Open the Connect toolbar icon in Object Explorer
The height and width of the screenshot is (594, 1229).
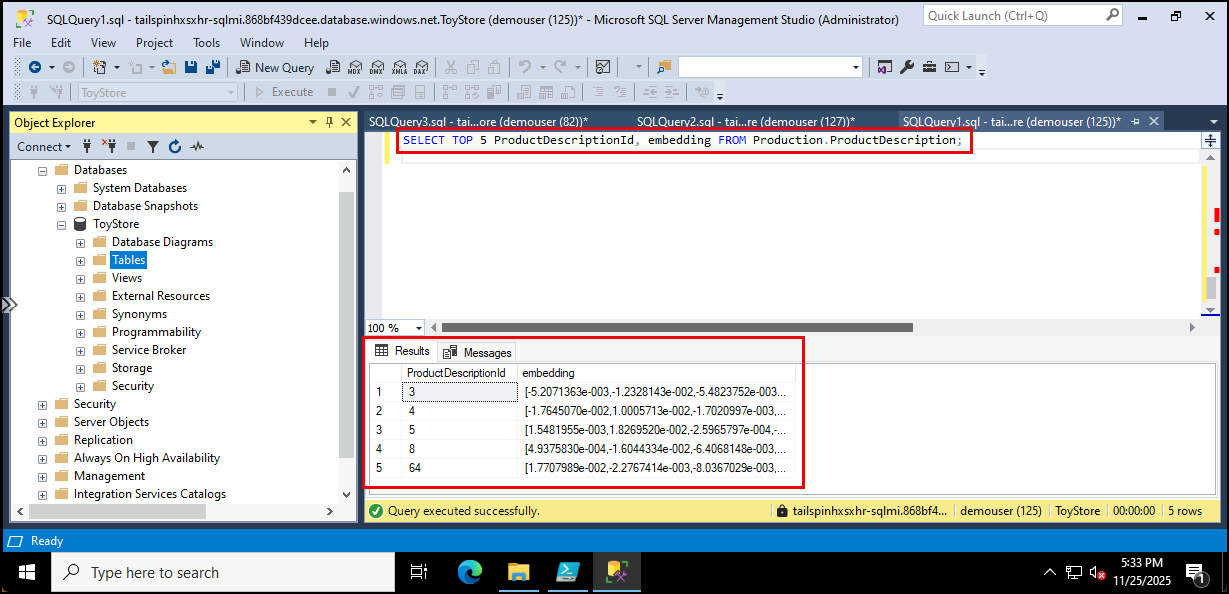pos(42,146)
